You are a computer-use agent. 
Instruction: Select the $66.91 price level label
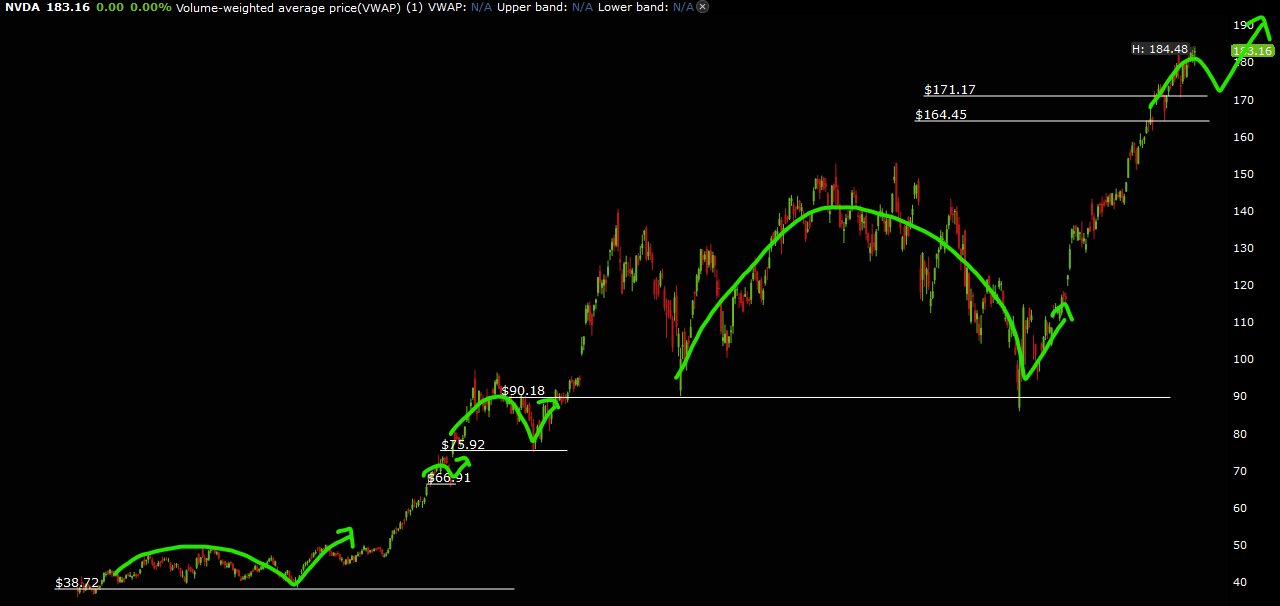tap(449, 478)
